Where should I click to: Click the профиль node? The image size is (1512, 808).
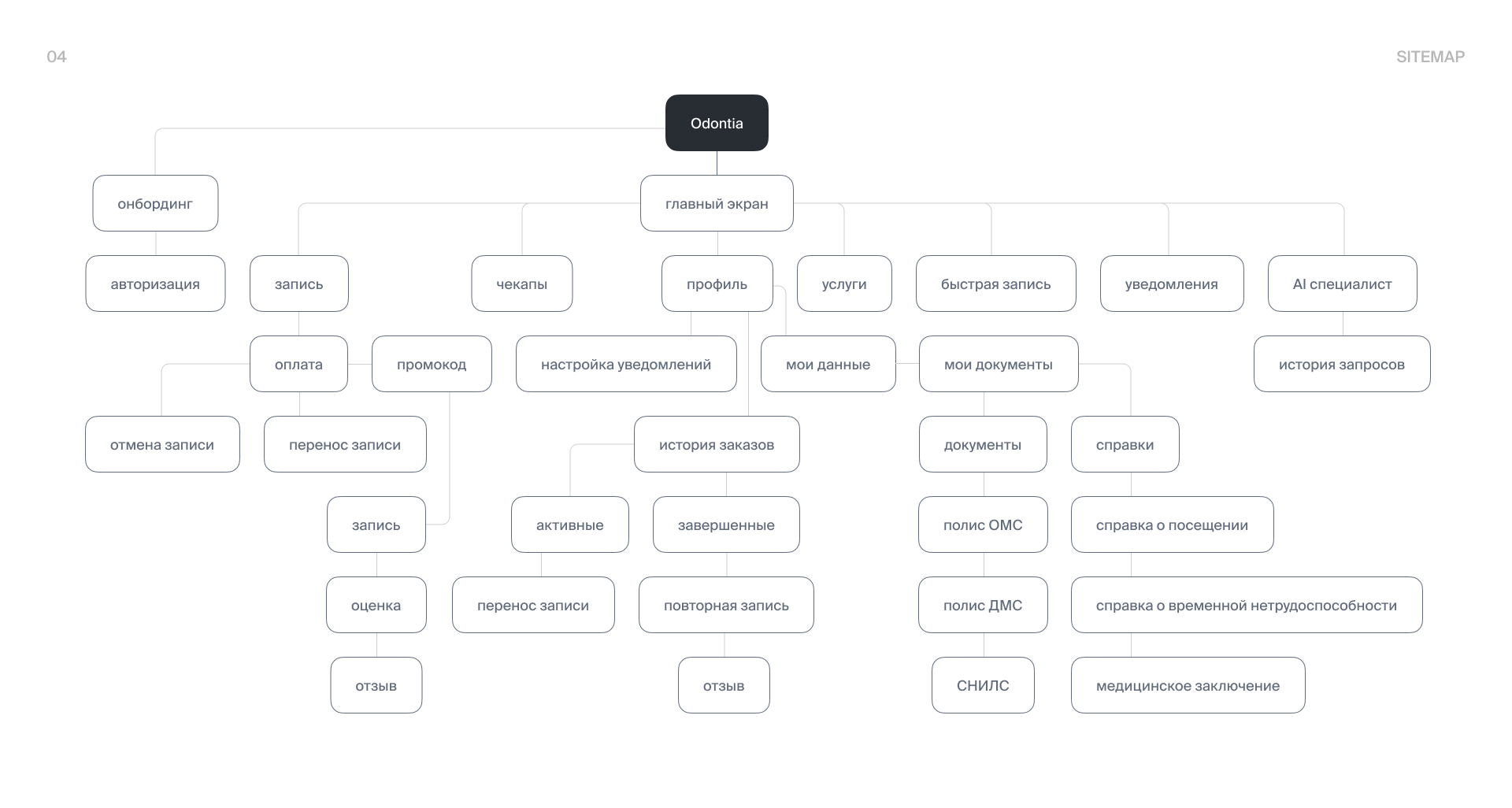tap(717, 284)
